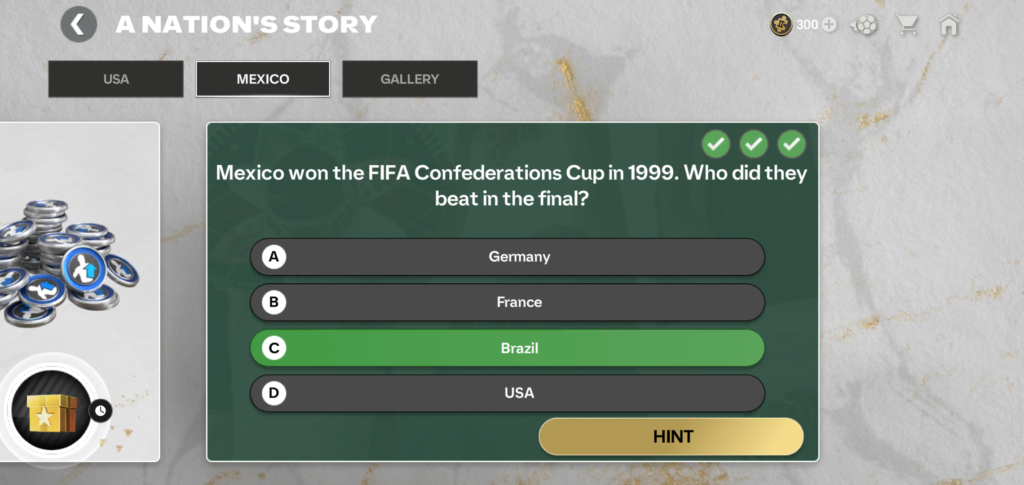Screen dimensions: 1024x485
Task: Return to the home screen
Action: click(x=948, y=25)
